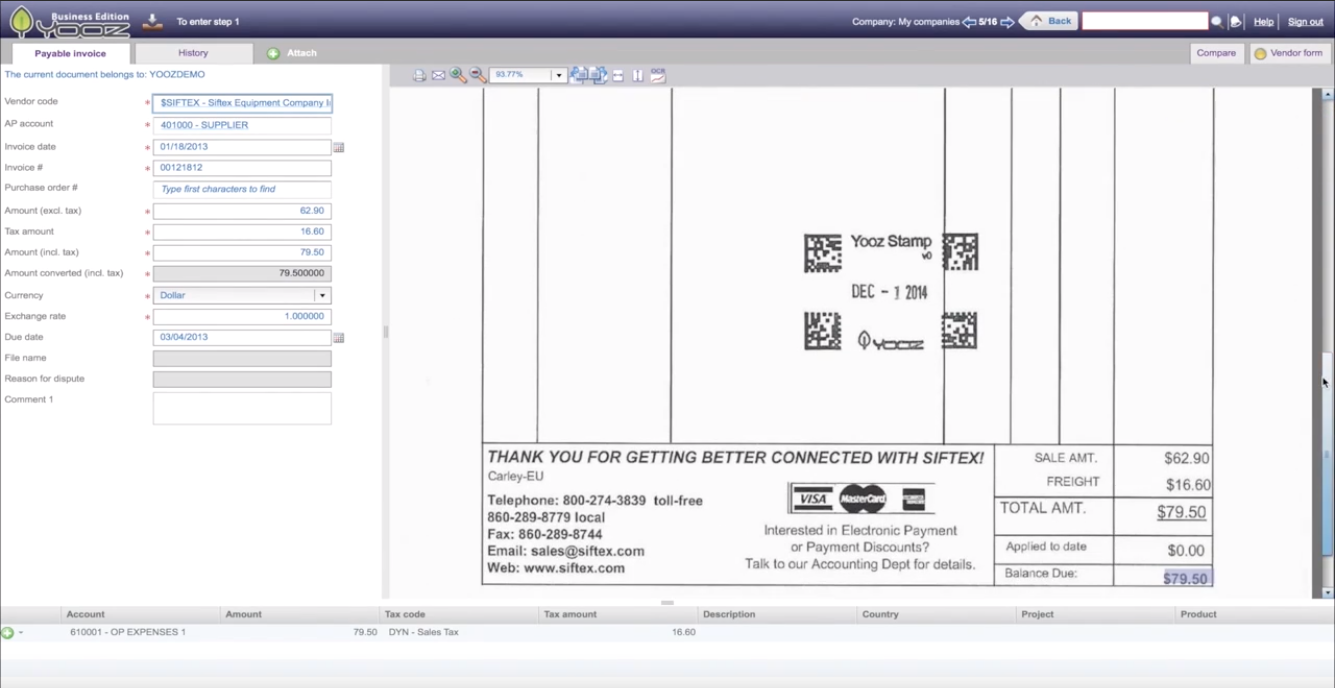
Task: Click highlighted Balance Due $79.50 value
Action: (1186, 578)
